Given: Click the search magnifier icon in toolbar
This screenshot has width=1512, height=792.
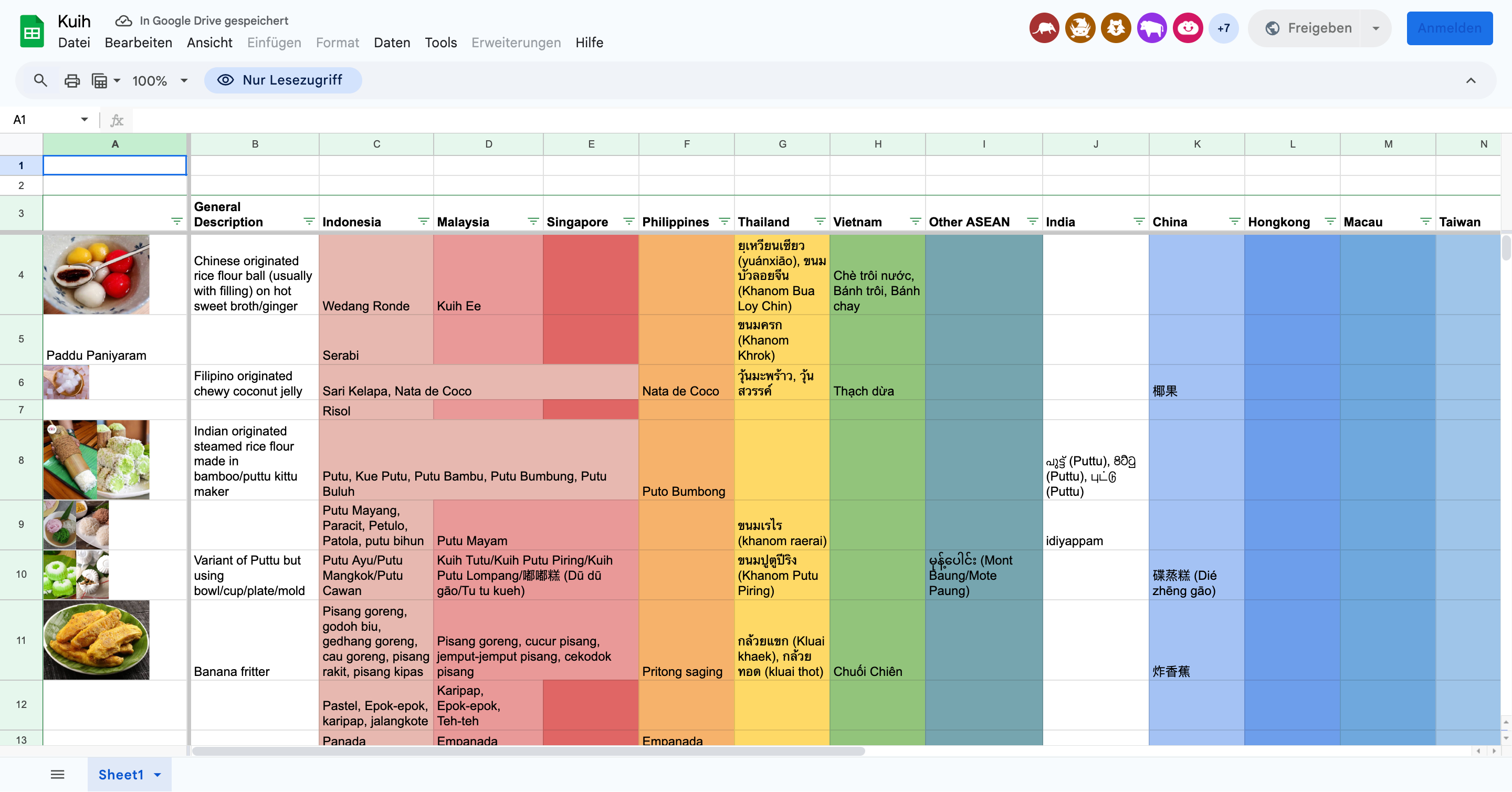Looking at the screenshot, I should (40, 80).
